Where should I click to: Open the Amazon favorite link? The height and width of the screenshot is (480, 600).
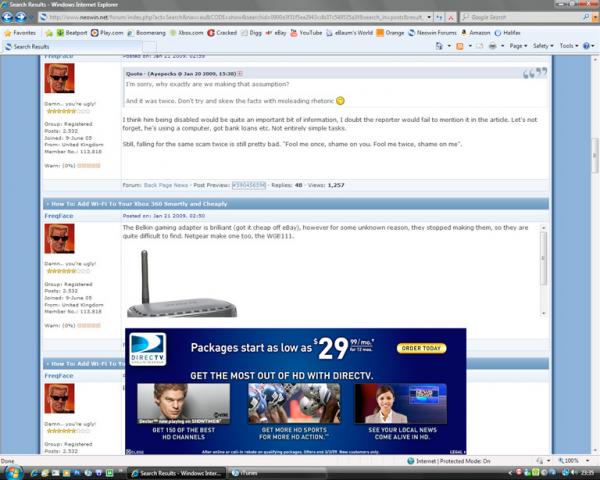pos(475,33)
